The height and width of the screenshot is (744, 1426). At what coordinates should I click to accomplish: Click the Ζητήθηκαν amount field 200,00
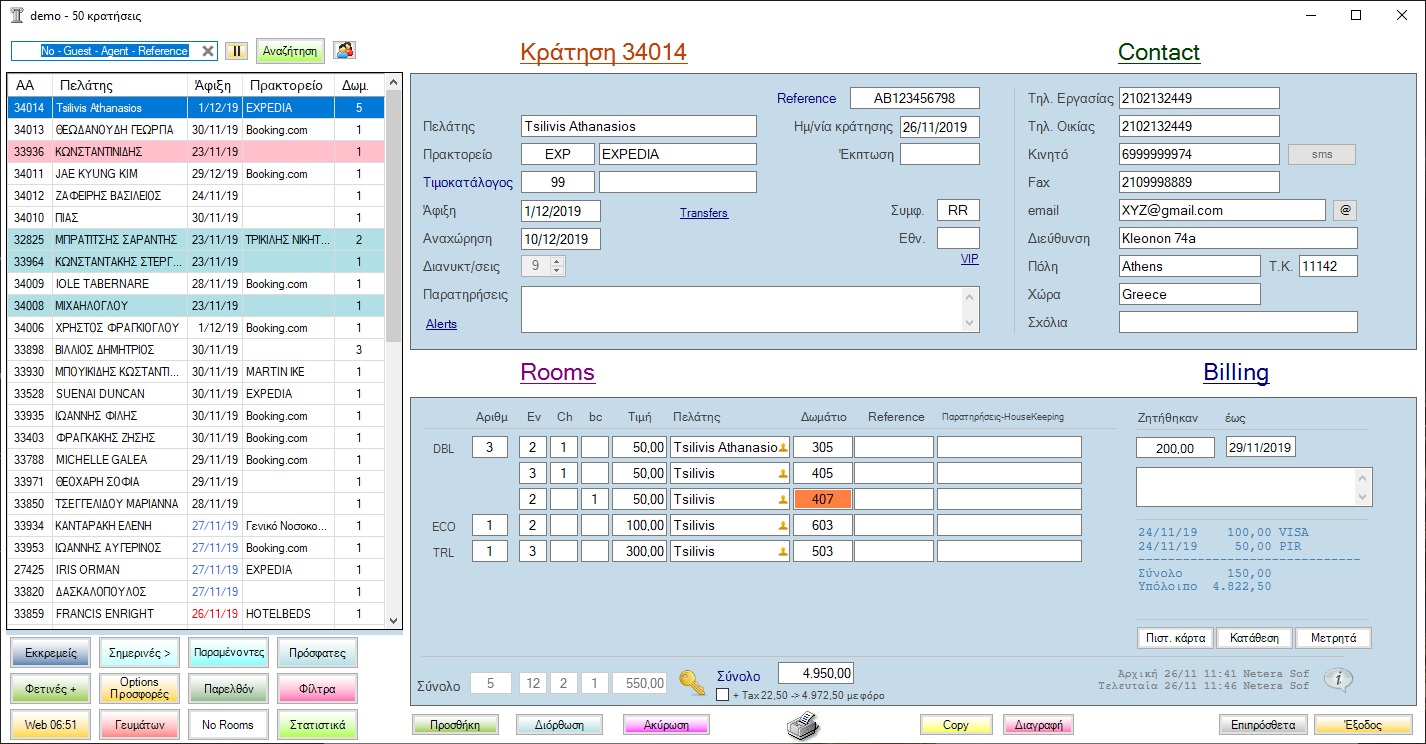1175,448
